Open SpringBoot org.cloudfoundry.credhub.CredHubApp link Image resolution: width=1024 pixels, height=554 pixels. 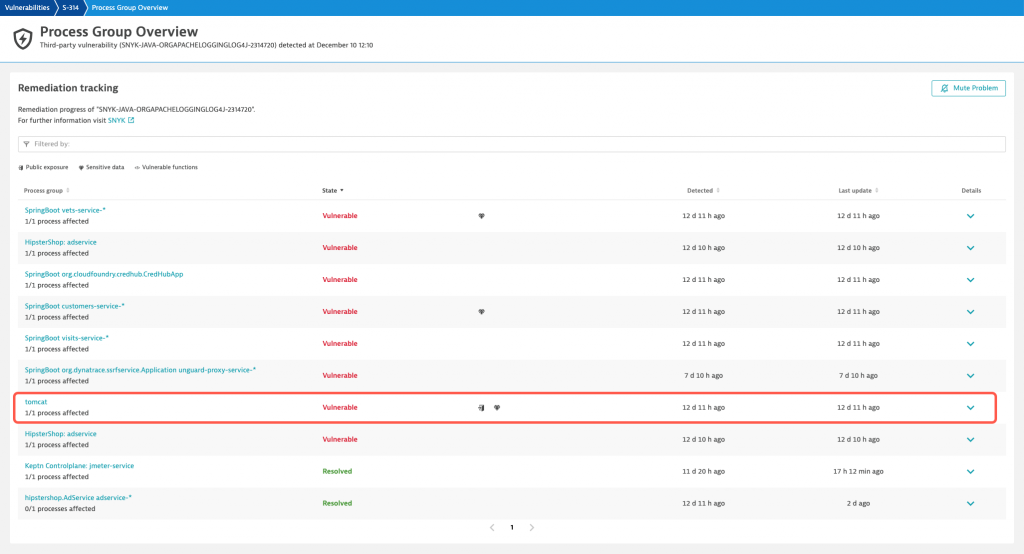click(104, 274)
